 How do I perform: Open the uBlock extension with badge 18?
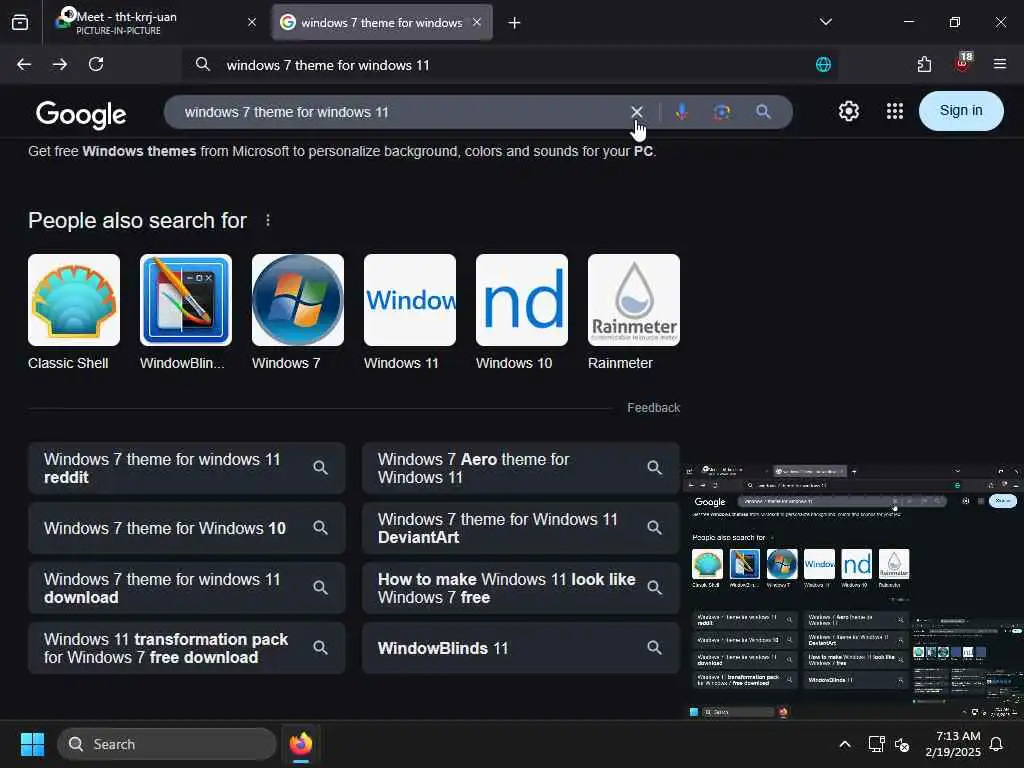coord(963,63)
